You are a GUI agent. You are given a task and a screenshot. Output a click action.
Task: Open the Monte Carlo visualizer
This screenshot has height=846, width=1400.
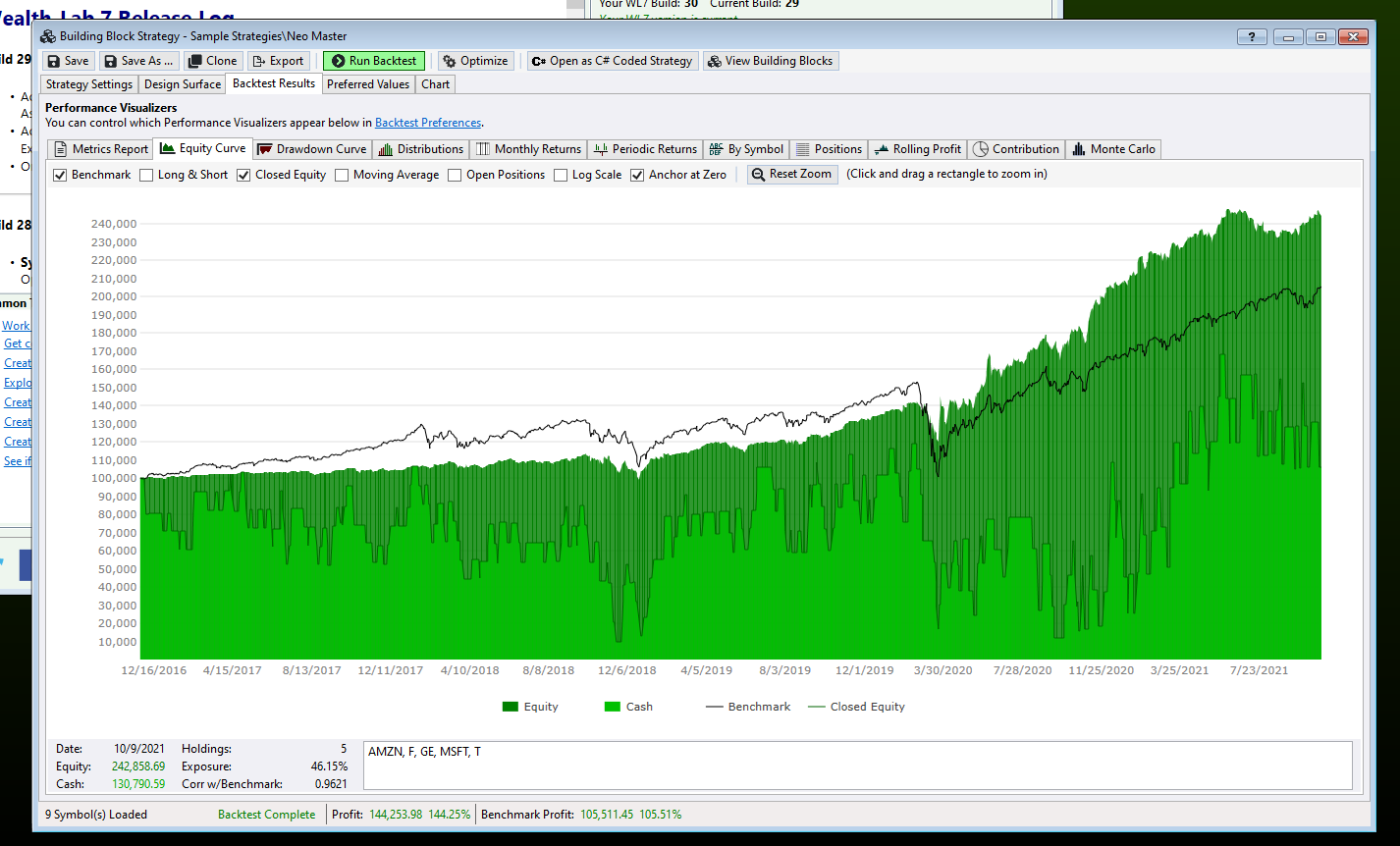(x=1113, y=149)
